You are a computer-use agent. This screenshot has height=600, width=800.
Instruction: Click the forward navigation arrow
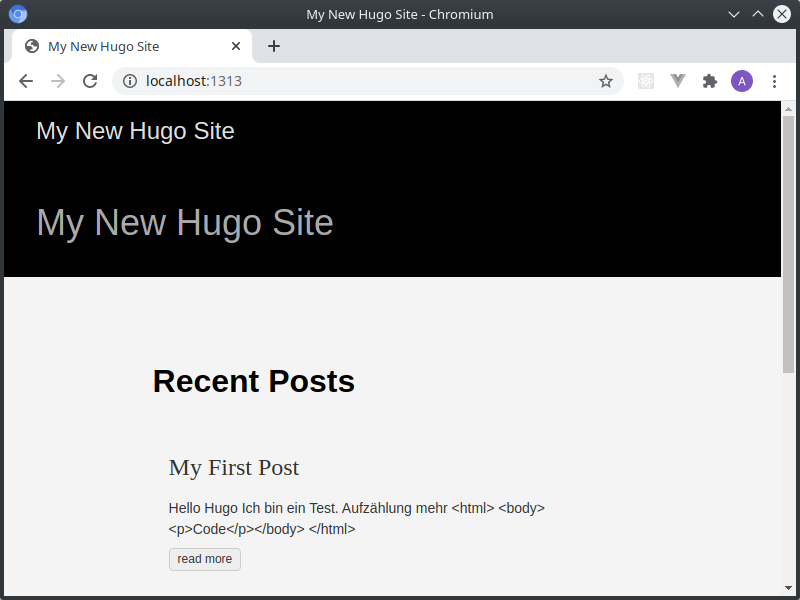58,81
